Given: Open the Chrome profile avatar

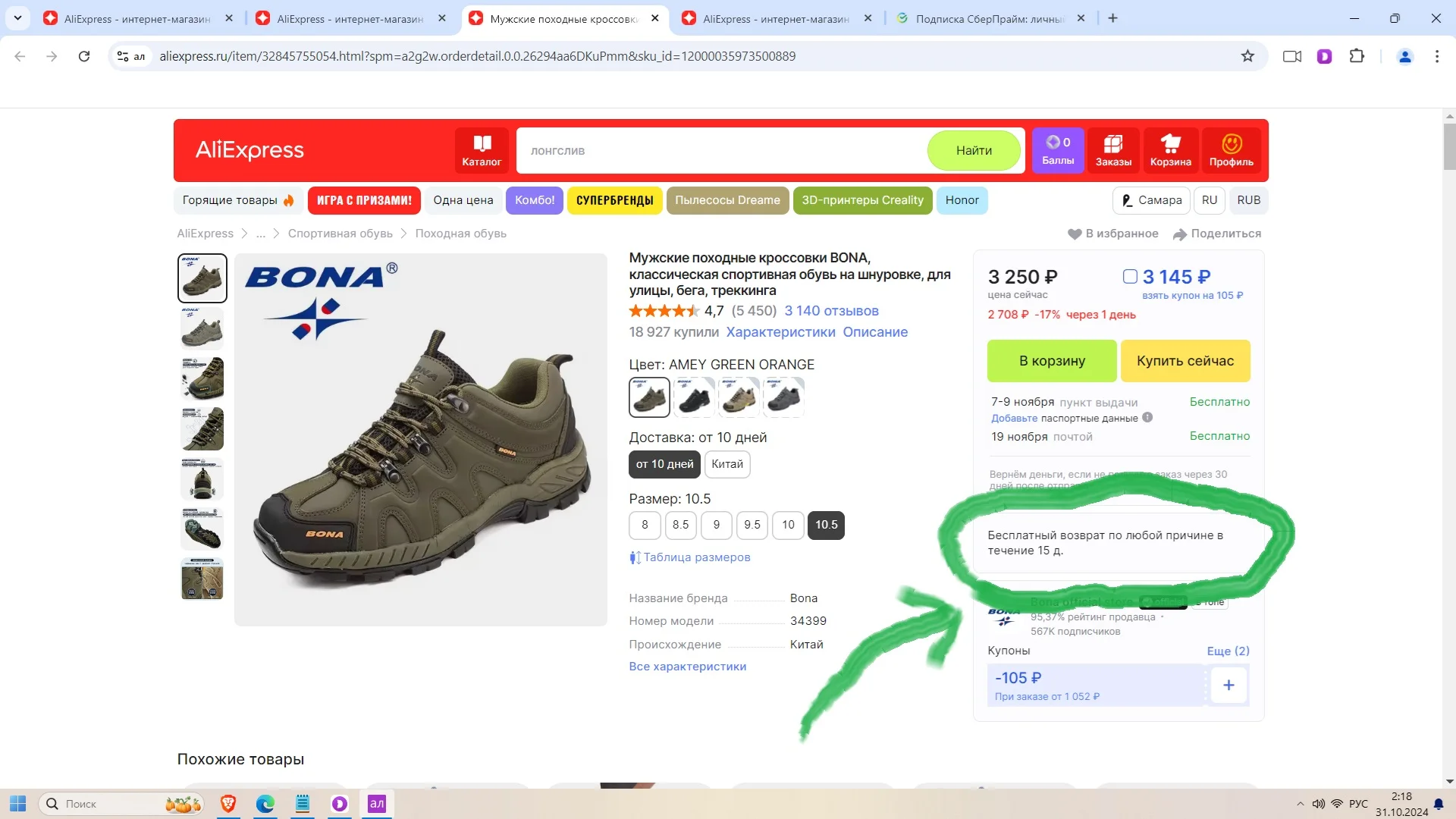Looking at the screenshot, I should click(1404, 56).
